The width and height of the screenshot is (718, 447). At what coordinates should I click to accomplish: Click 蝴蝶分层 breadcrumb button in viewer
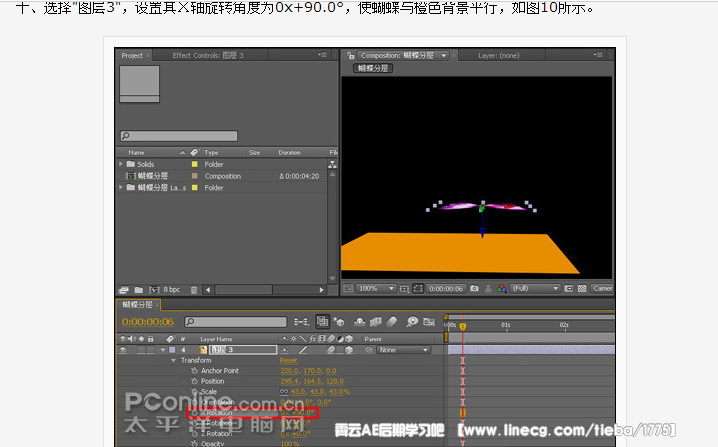tap(373, 68)
